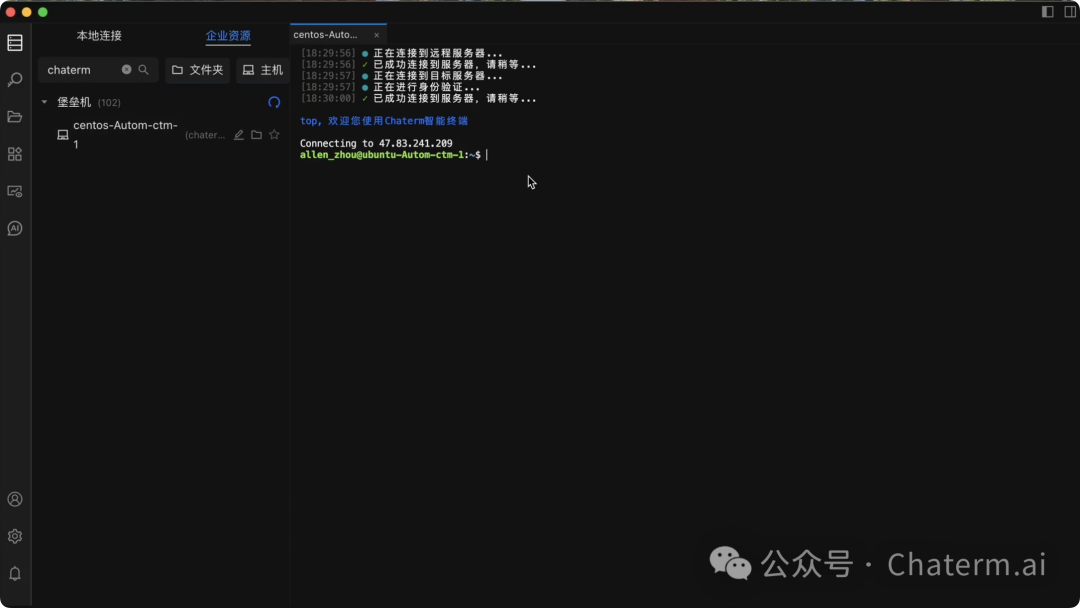Image resolution: width=1080 pixels, height=608 pixels.
Task: Open the extensions grid icon in the sidebar
Action: click(14, 153)
